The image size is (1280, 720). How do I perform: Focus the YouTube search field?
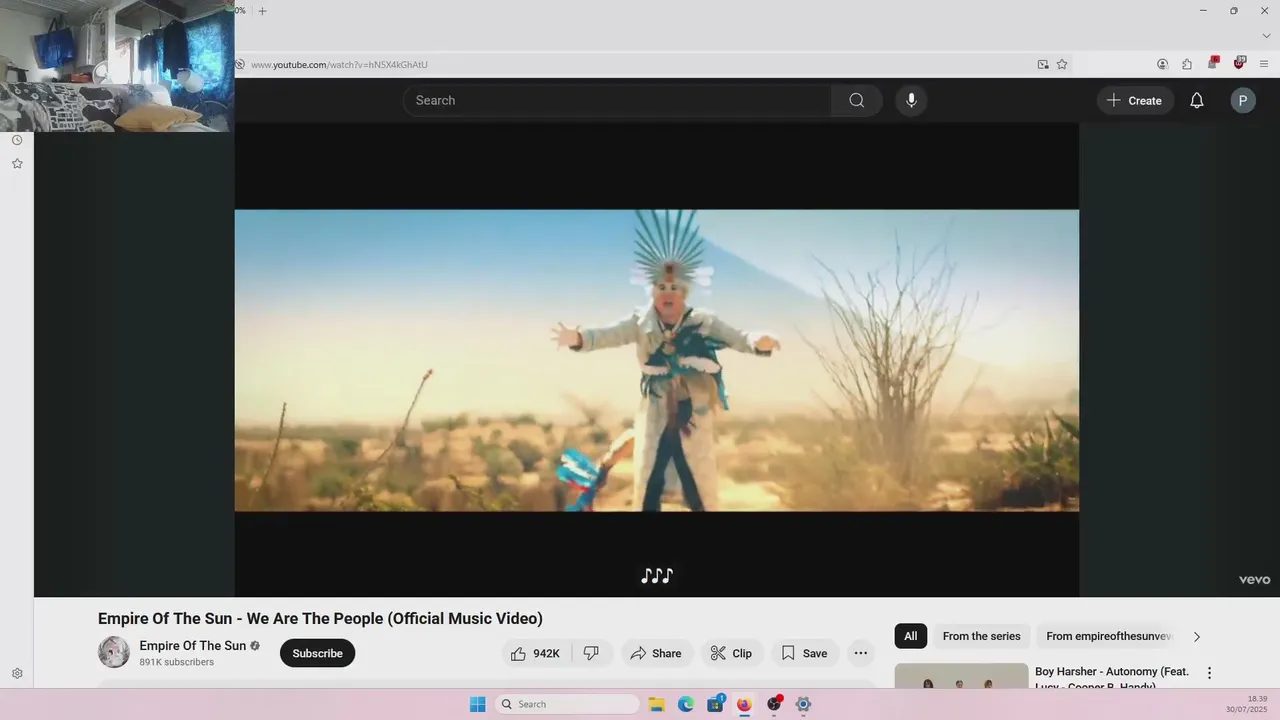[617, 100]
